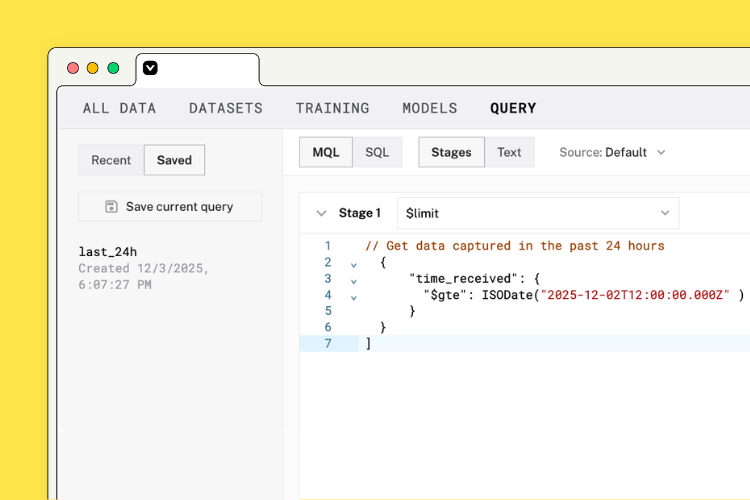Show Recent queries list

point(111,160)
